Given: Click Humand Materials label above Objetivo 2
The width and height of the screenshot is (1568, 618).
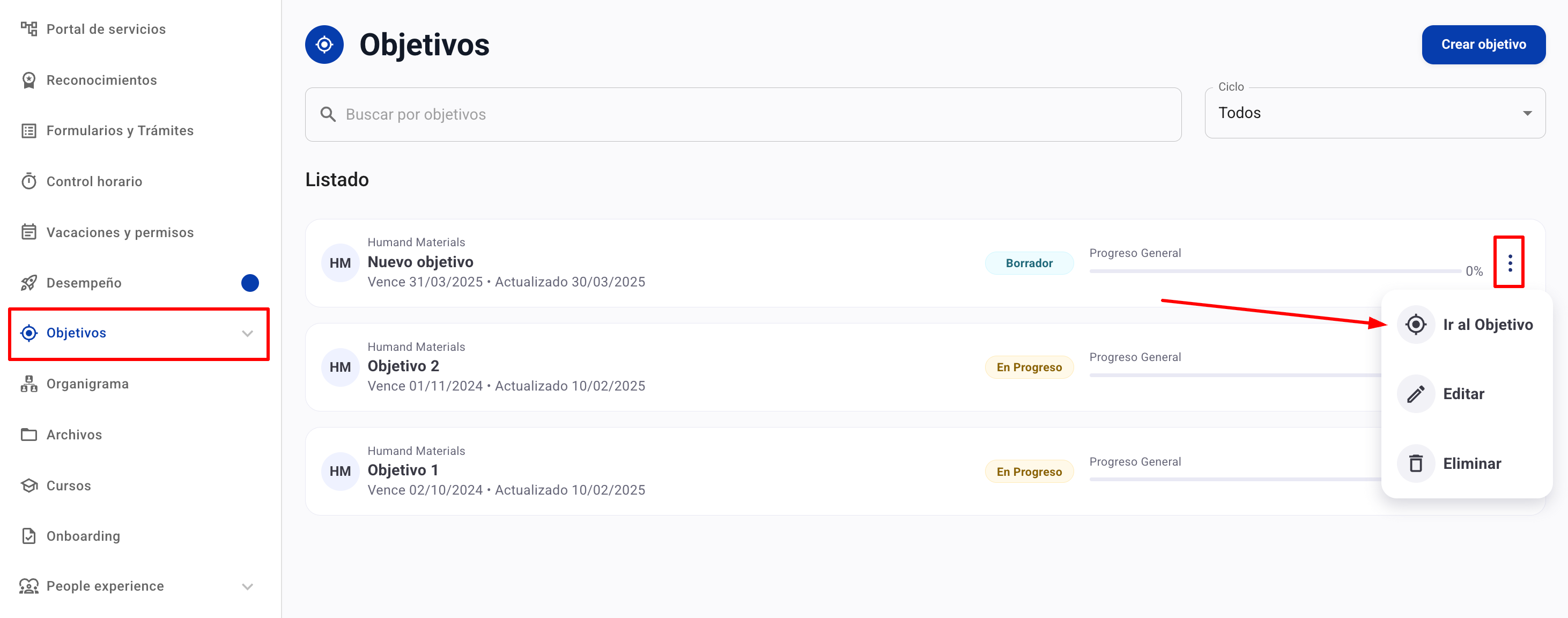Looking at the screenshot, I should pyautogui.click(x=416, y=347).
